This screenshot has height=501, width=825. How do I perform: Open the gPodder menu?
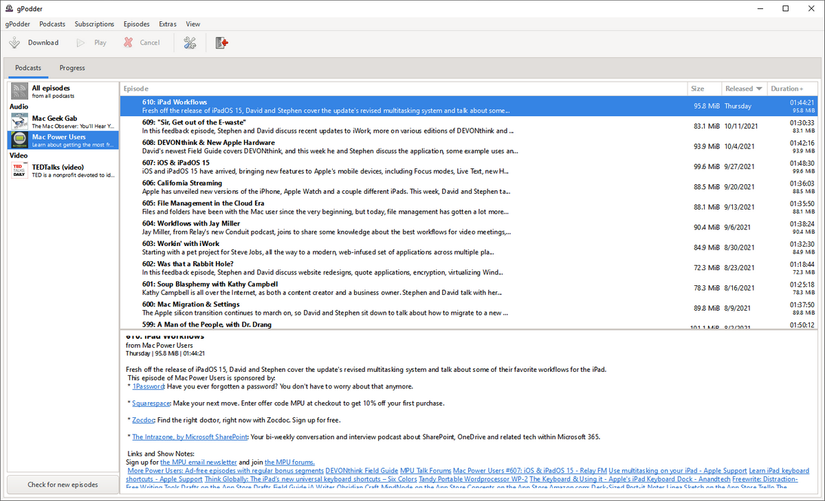(x=17, y=24)
